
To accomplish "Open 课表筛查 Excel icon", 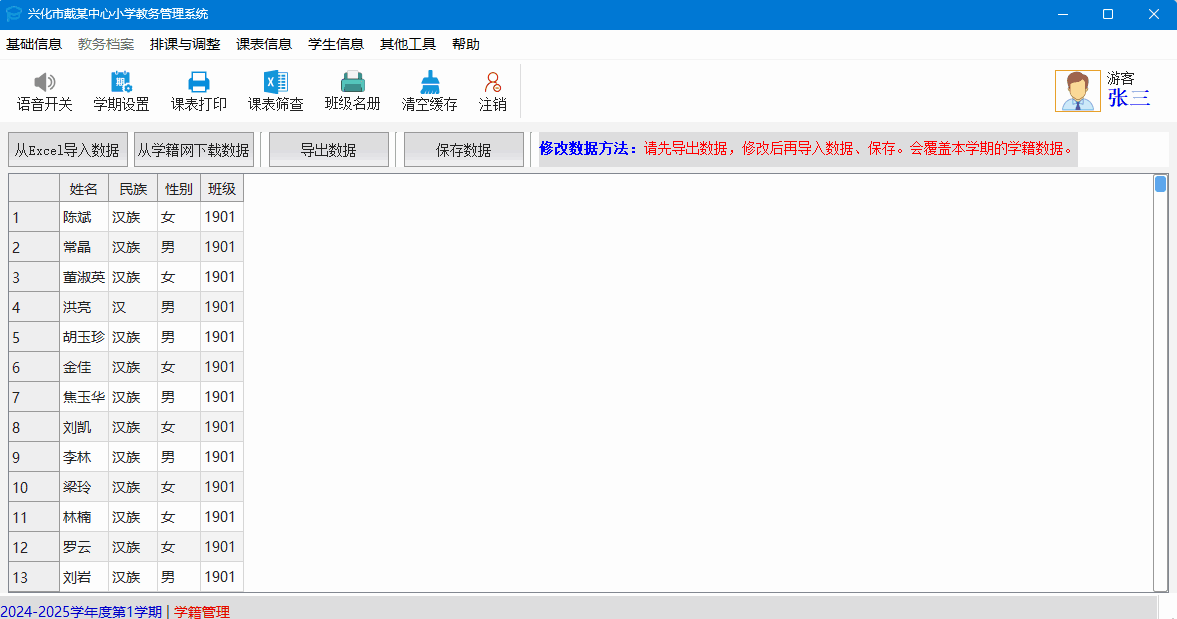I will point(275,83).
